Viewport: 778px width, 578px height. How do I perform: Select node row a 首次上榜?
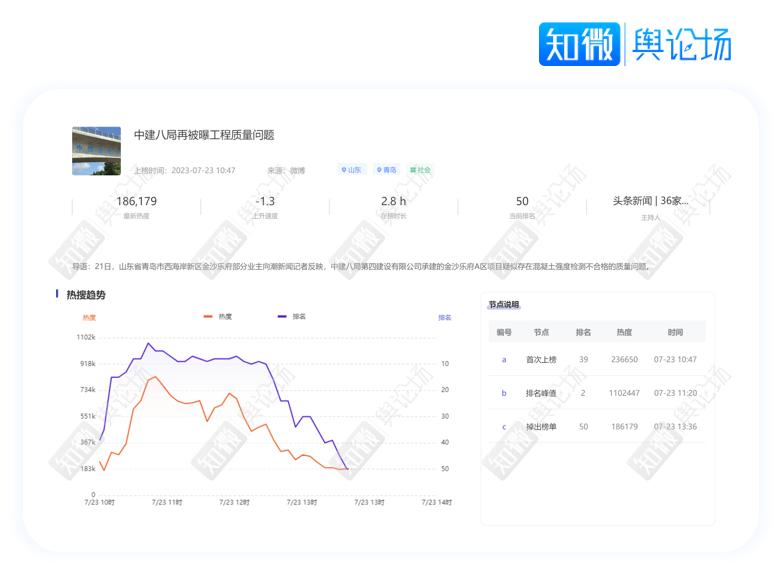coord(596,359)
